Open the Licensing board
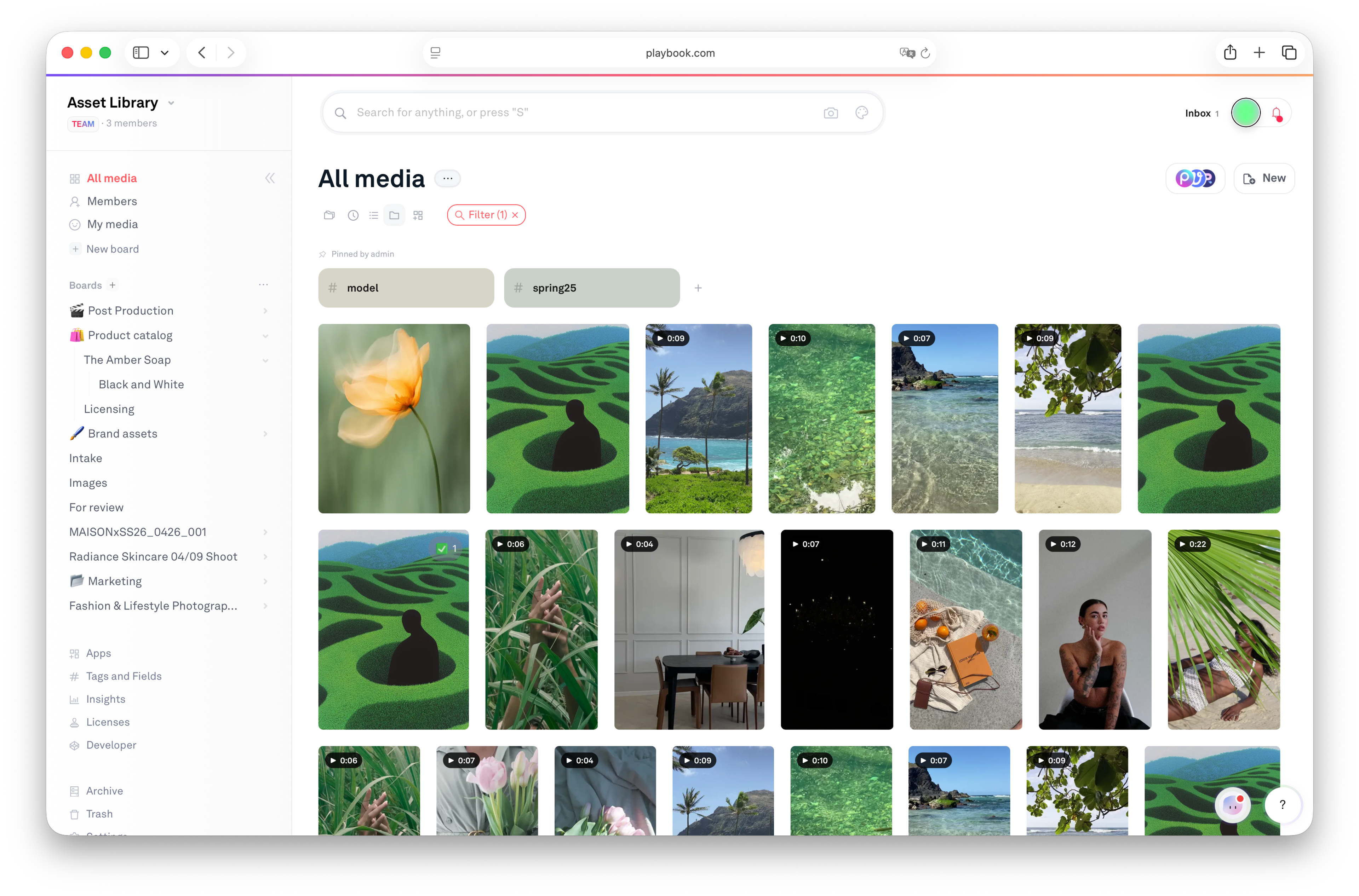Screen dimensions: 1359x896 (109, 409)
